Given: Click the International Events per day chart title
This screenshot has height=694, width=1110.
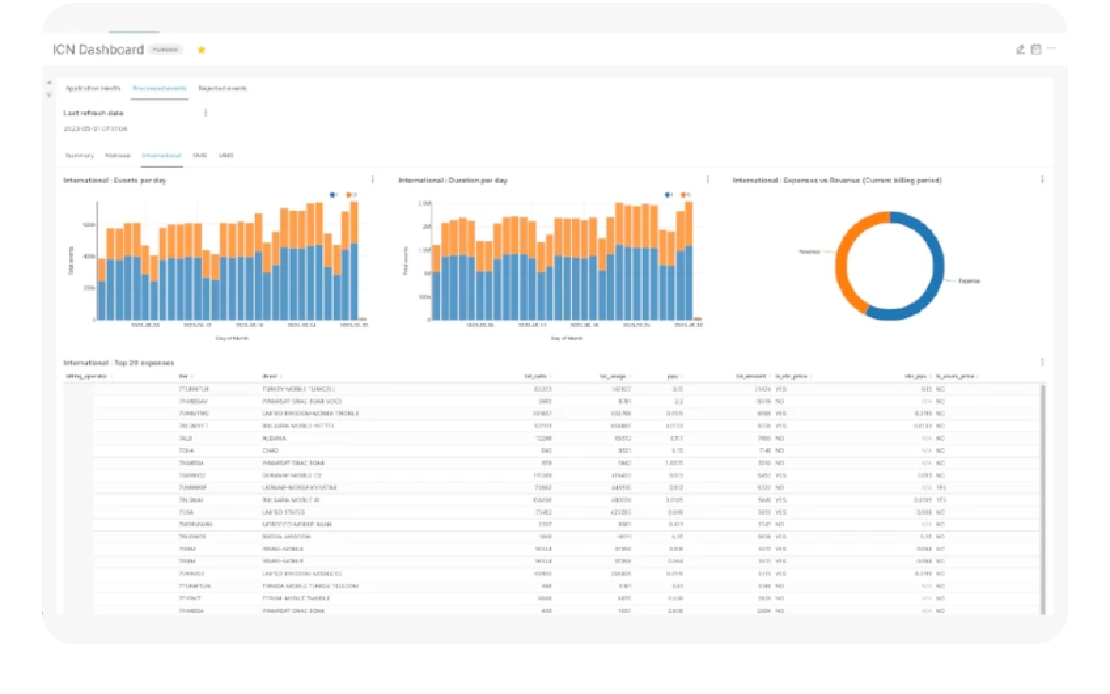Looking at the screenshot, I should pos(115,180).
